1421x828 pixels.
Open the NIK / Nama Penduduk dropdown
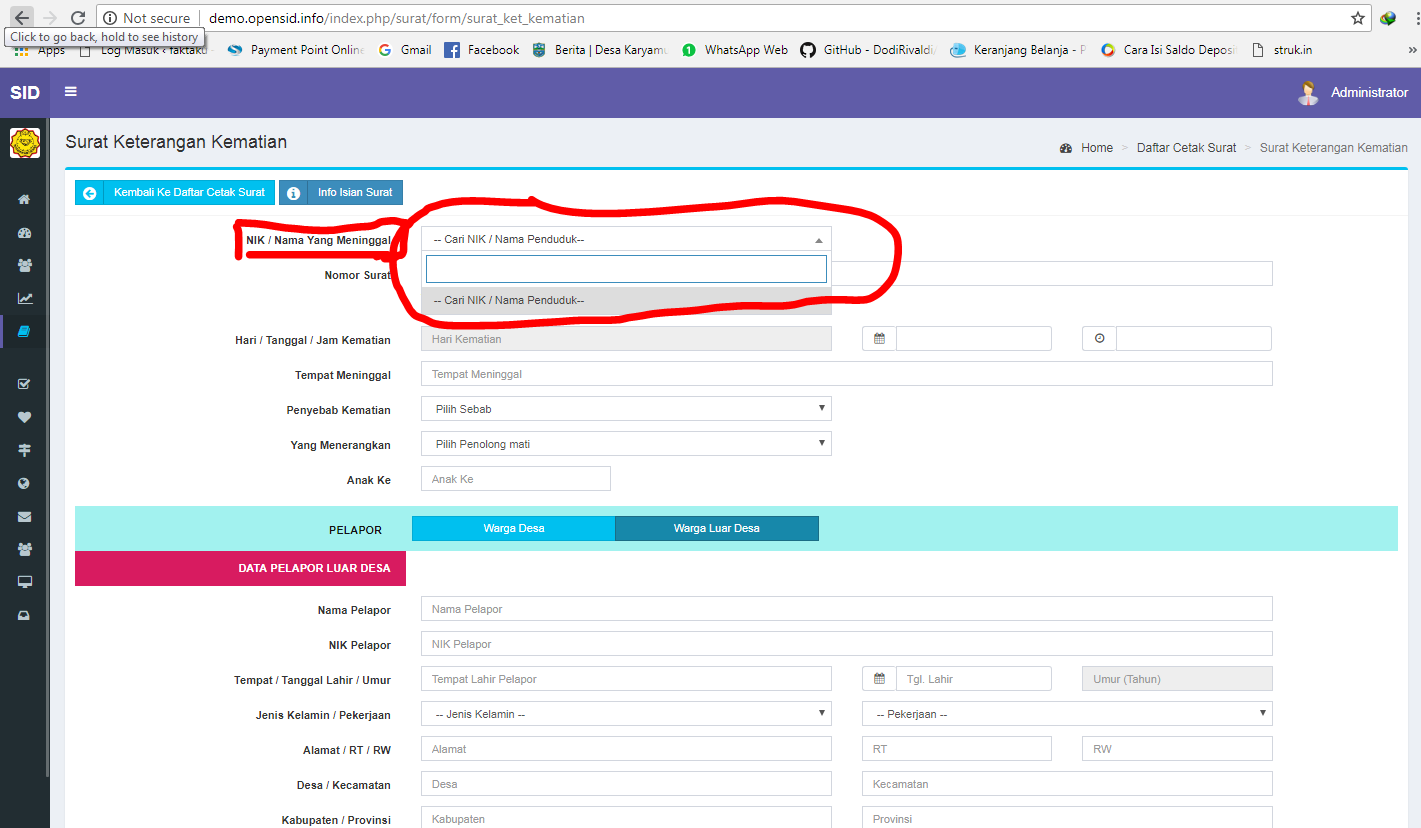click(x=626, y=239)
